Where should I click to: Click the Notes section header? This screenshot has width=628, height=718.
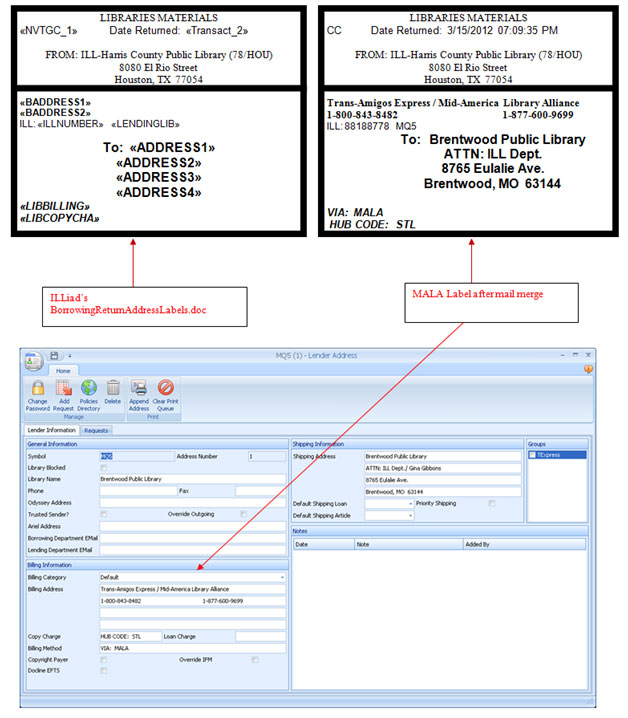coord(440,531)
